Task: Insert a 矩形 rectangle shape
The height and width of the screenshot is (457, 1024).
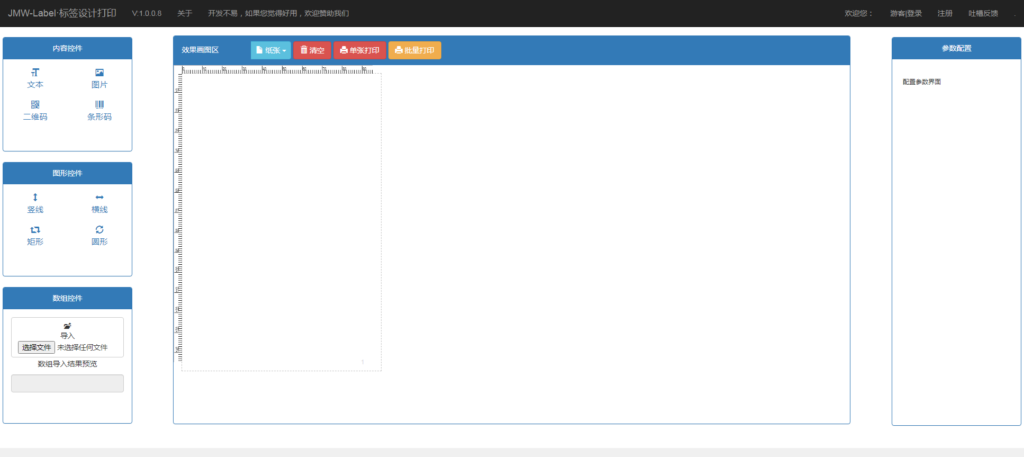Action: point(35,235)
